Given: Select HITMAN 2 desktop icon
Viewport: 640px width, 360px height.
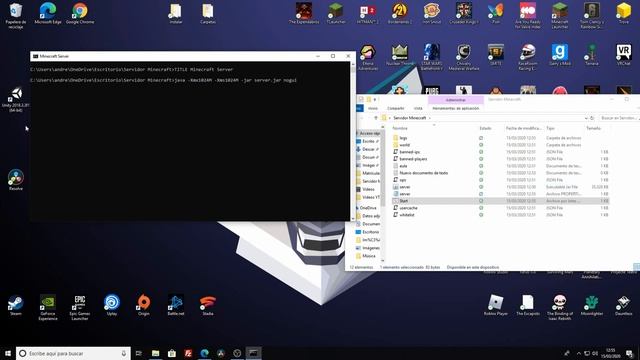Looking at the screenshot, I should click(x=368, y=13).
